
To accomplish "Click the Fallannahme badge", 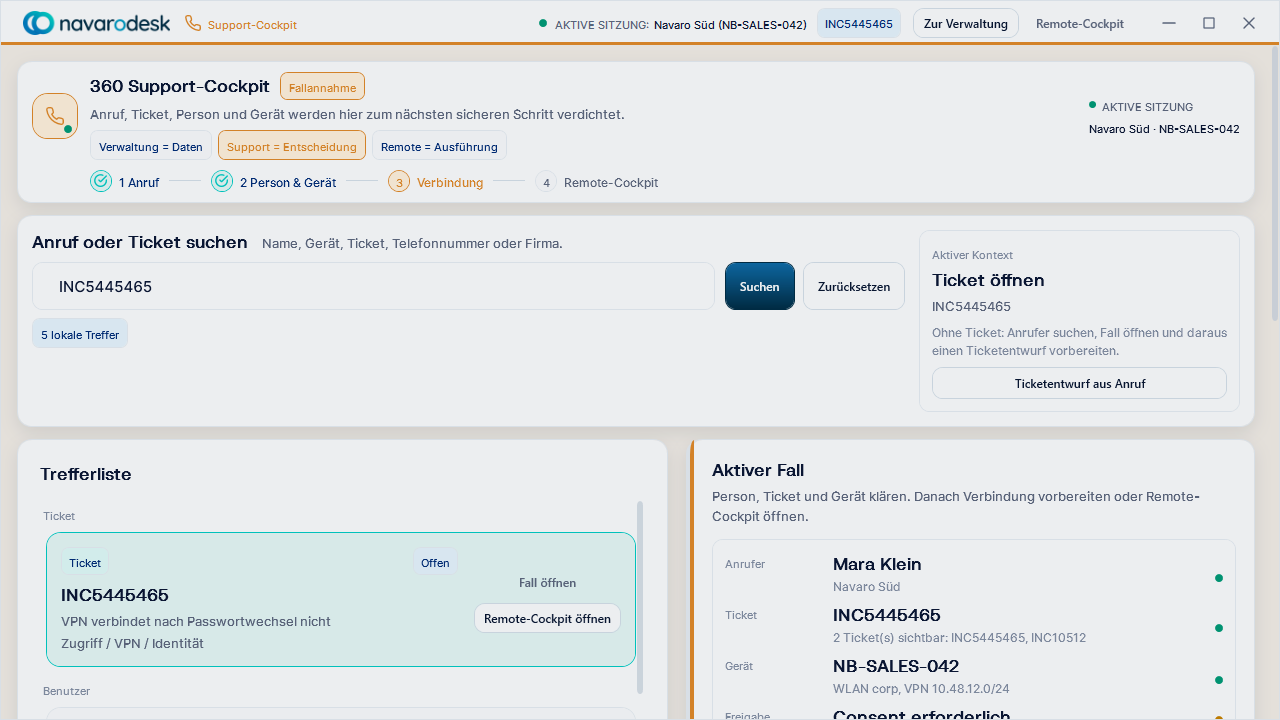I will click(322, 87).
